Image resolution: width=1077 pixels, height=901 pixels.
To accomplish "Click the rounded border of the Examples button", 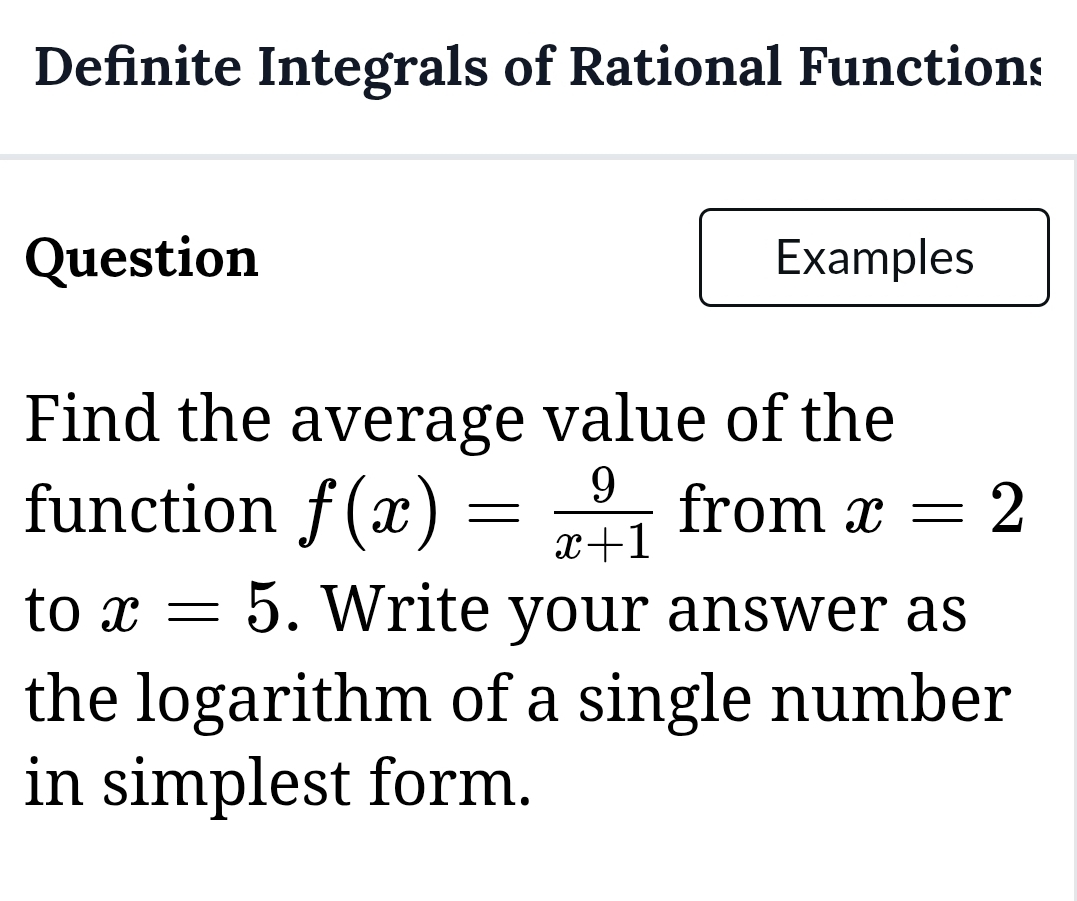I will 874,210.
